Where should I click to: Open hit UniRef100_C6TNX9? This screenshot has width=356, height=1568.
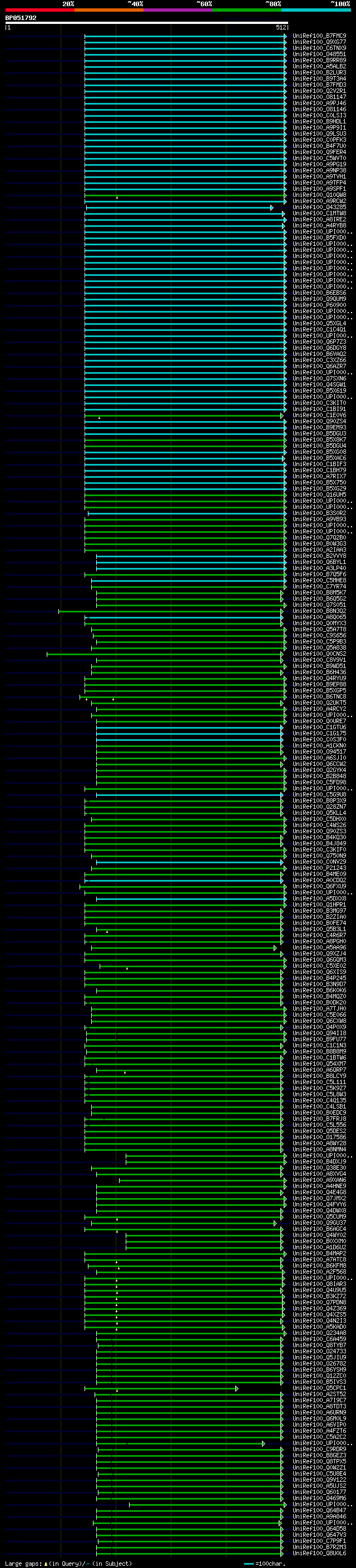[x=319, y=48]
